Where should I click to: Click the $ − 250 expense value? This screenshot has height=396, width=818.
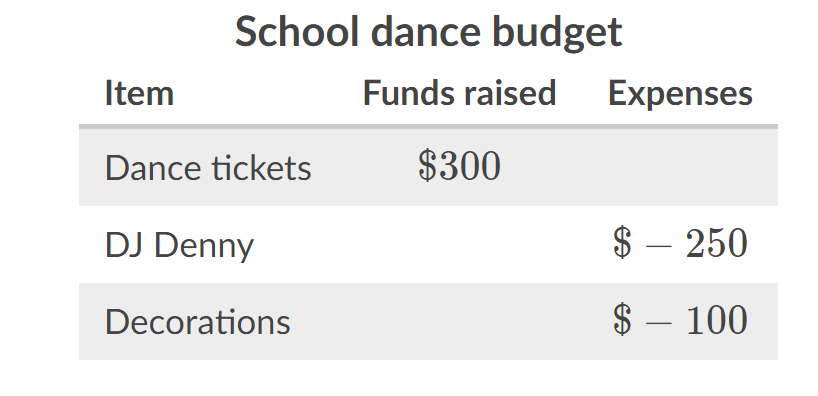(680, 243)
